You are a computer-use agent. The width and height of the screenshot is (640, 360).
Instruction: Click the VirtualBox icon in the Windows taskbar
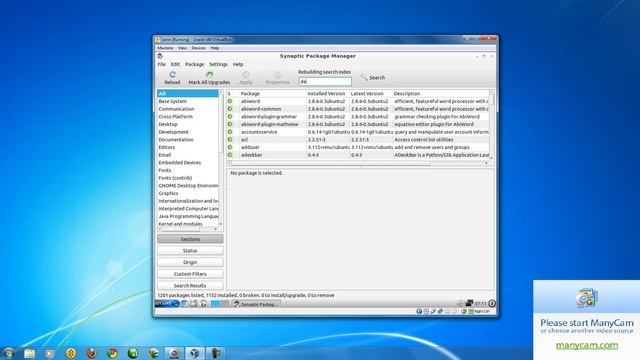195,353
